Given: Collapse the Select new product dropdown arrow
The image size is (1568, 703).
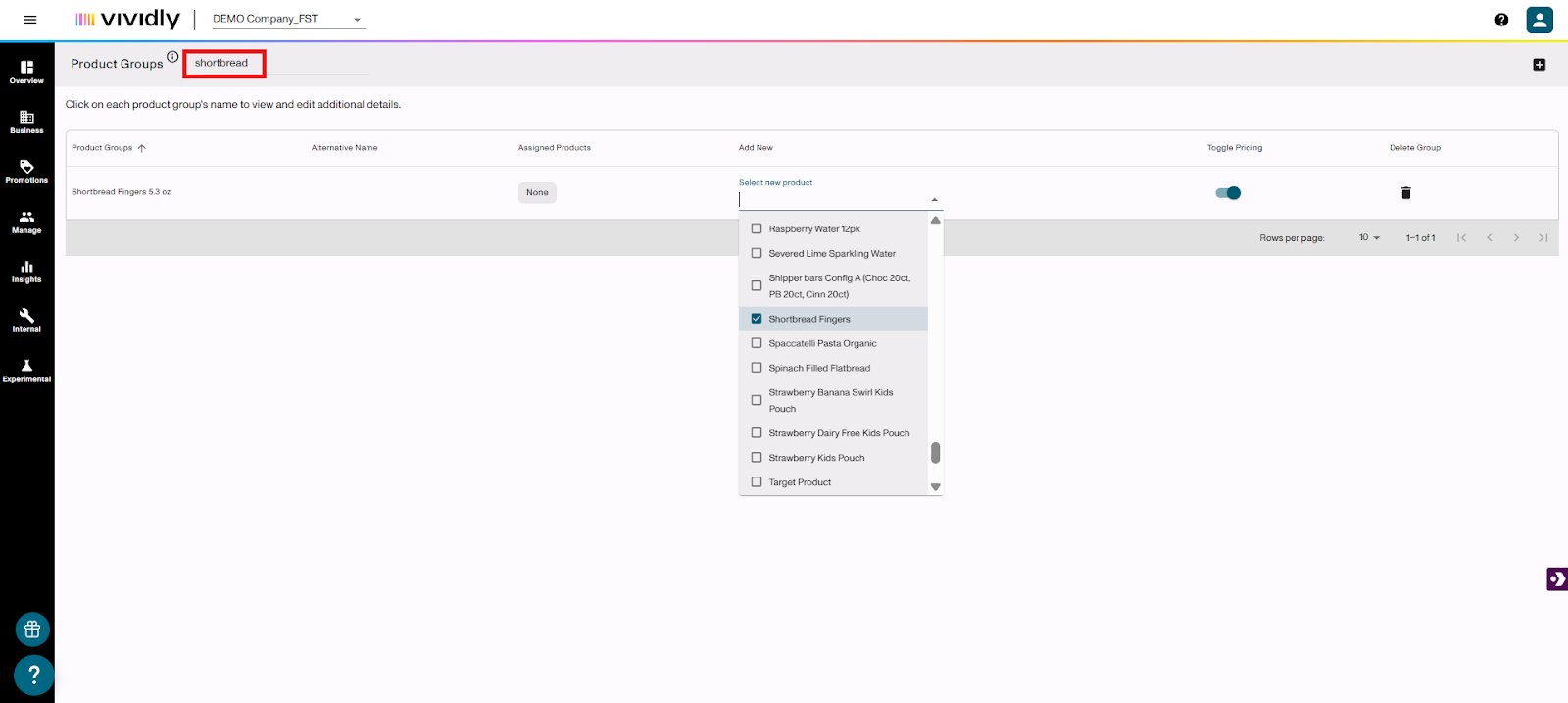Looking at the screenshot, I should pyautogui.click(x=934, y=200).
